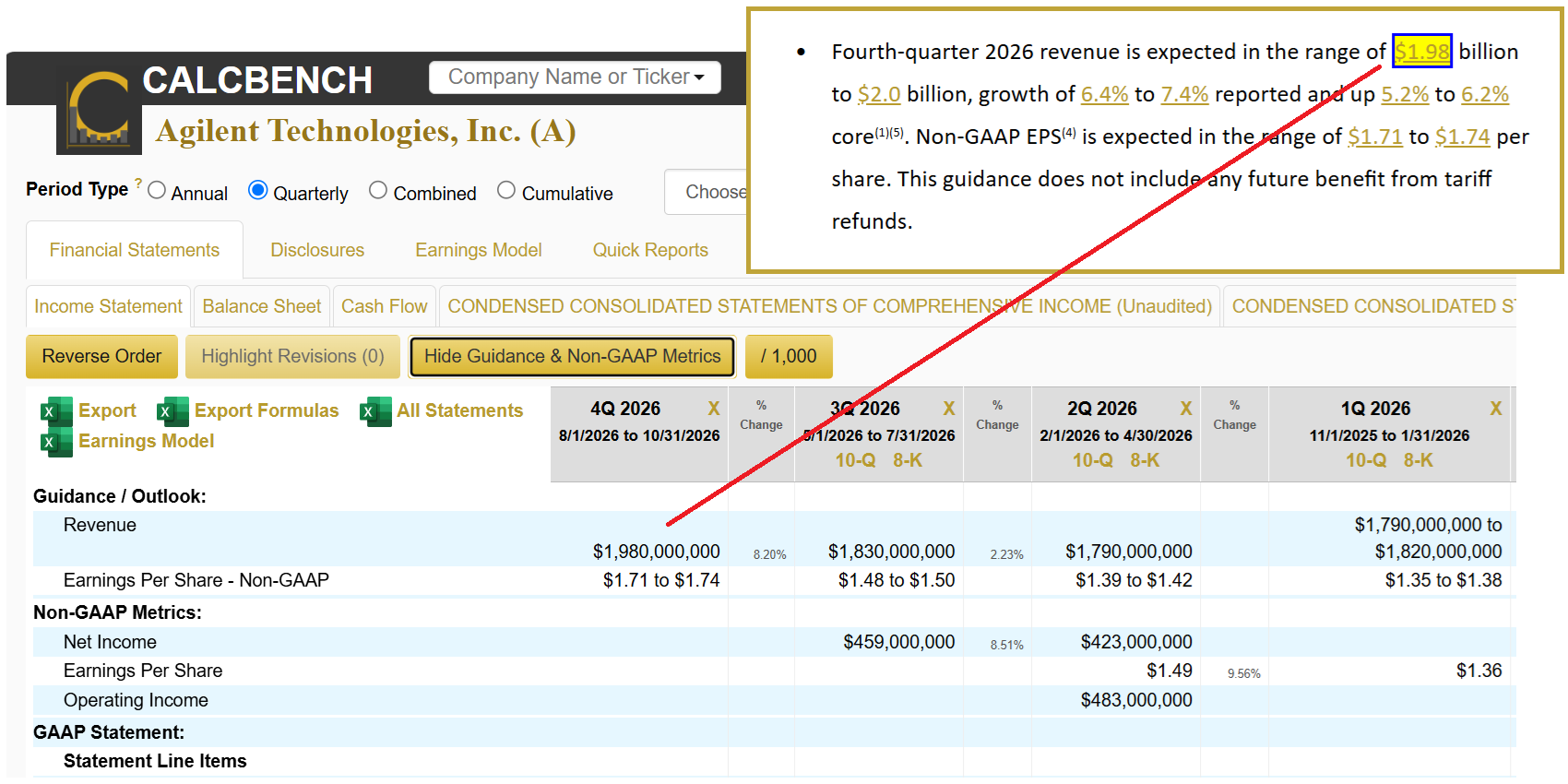Screen dimensions: 1568x784
Task: Select the Combined period type
Action: 378,190
